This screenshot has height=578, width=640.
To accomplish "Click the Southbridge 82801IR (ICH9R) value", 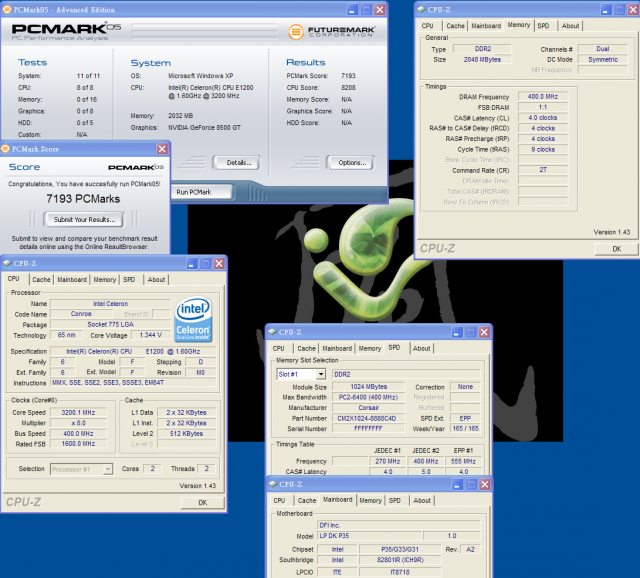I will 400,560.
